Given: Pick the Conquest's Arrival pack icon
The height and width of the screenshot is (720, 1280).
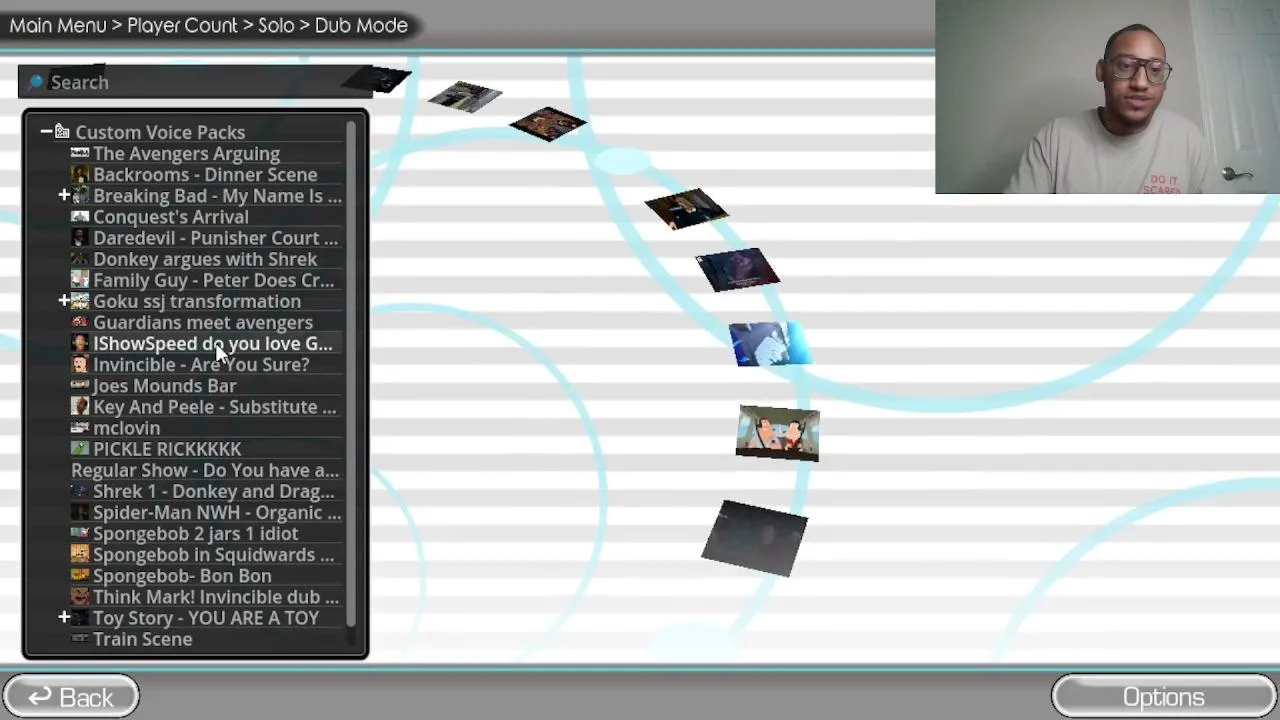Looking at the screenshot, I should 80,217.
